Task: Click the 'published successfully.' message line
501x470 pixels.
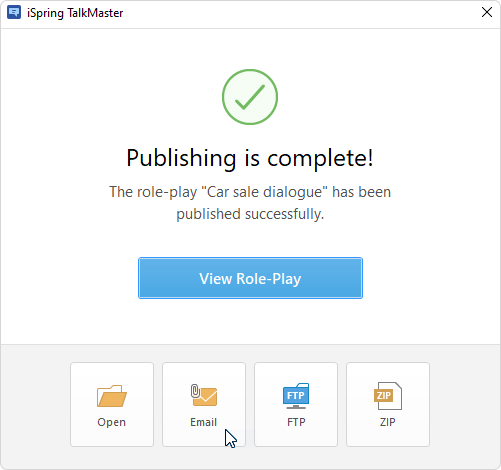Action: (250, 214)
